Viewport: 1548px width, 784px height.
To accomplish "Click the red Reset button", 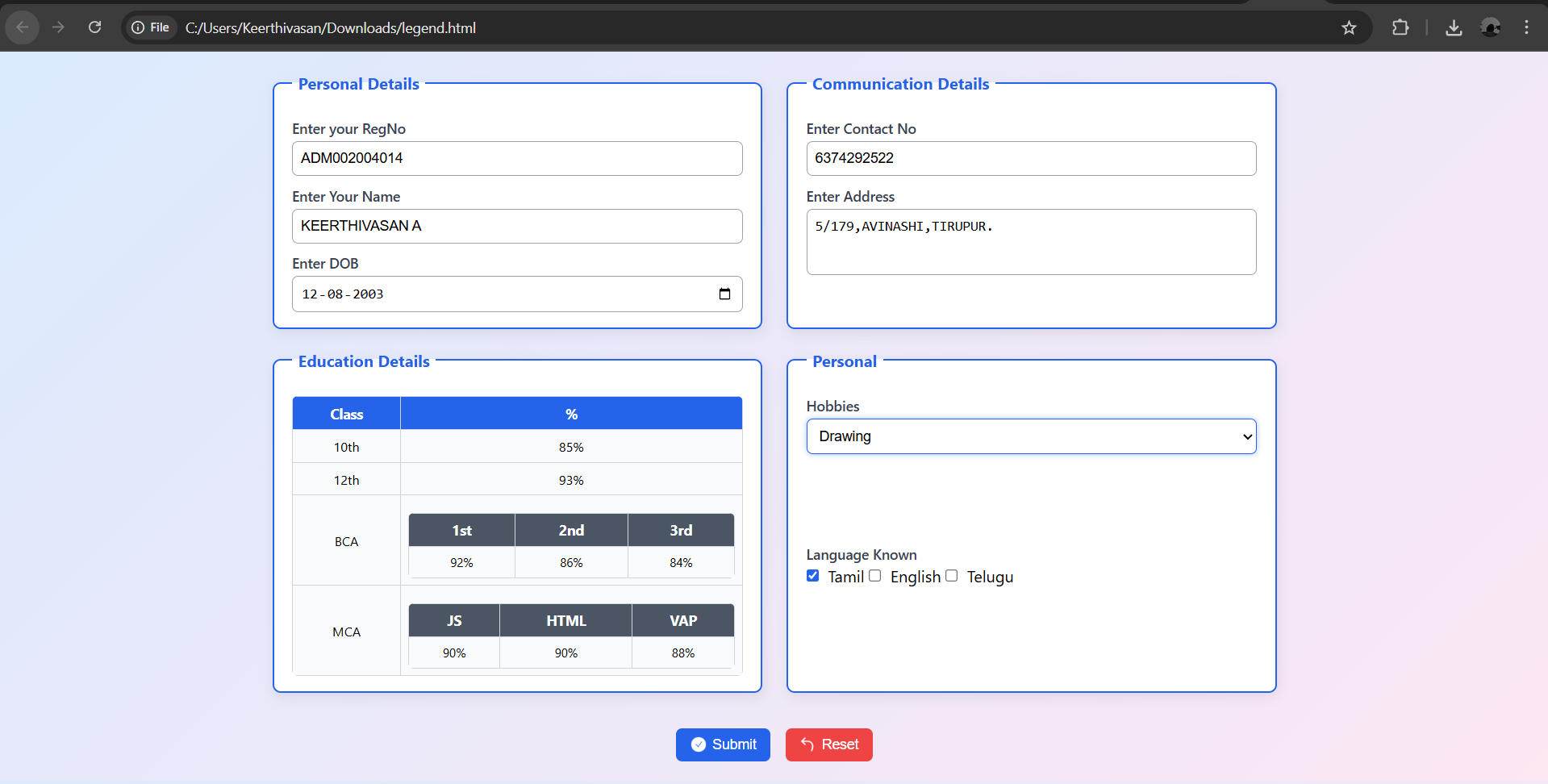I will tap(828, 744).
